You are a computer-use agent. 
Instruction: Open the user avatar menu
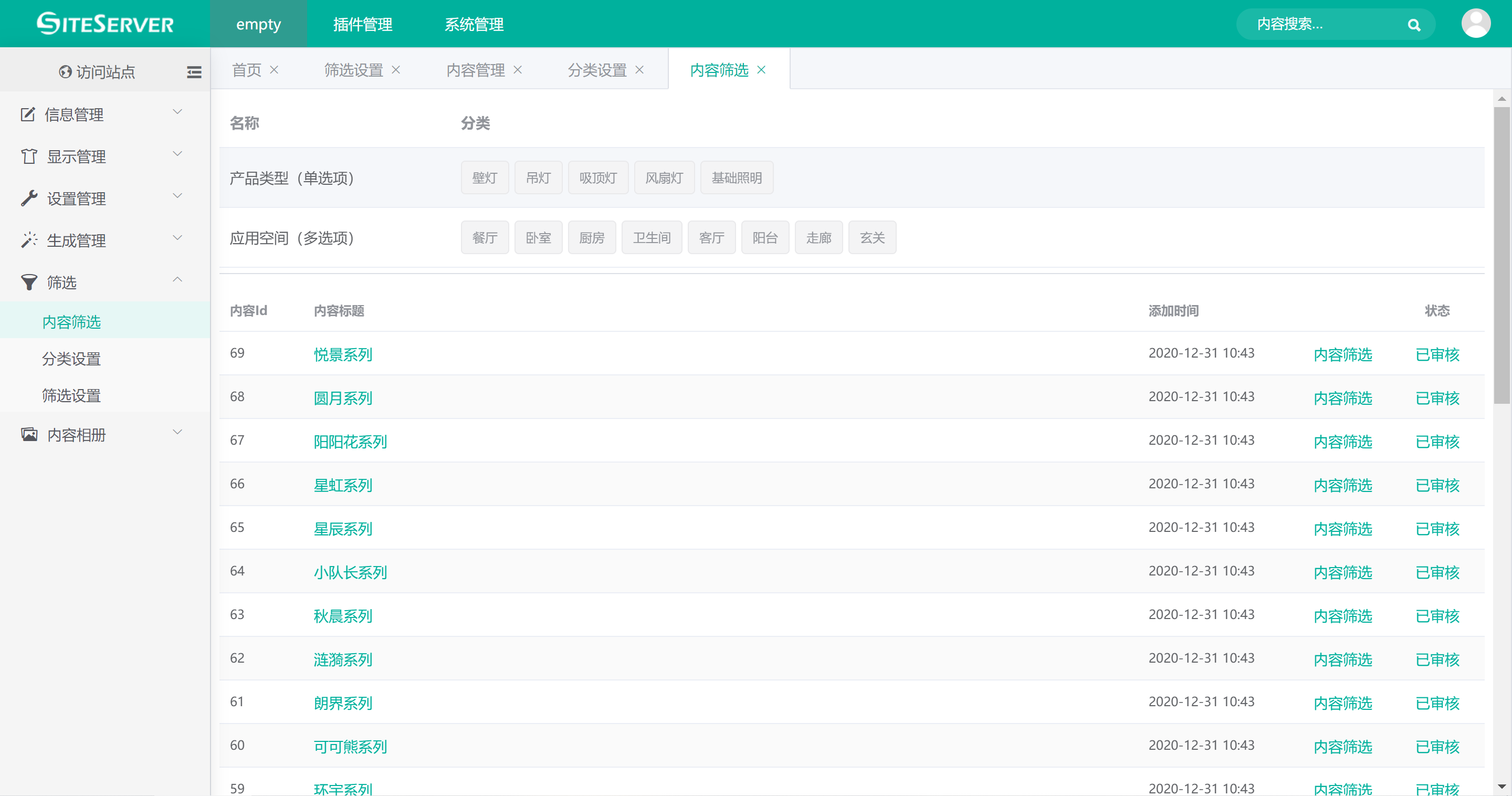1475,24
